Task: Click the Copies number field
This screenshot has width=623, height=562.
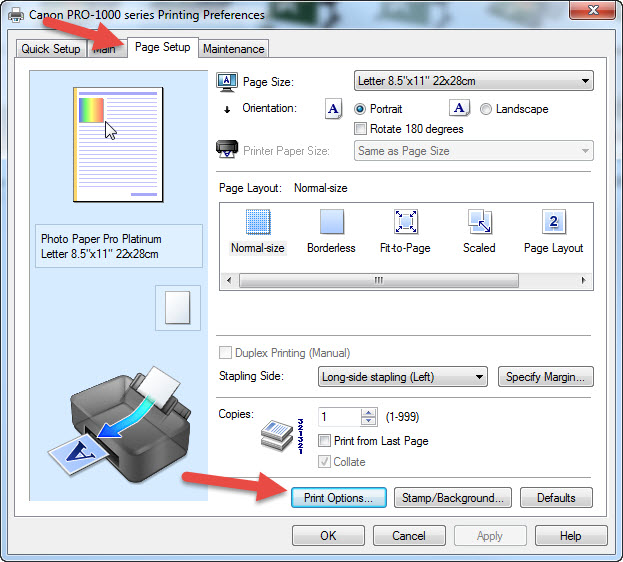Action: point(340,417)
